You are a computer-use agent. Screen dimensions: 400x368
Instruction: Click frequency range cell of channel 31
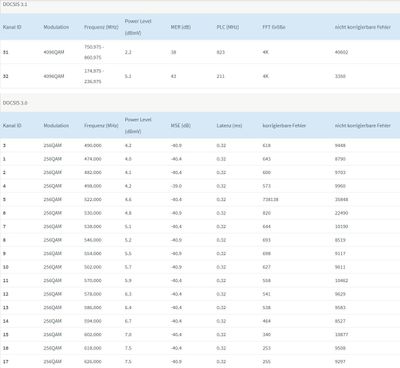94,52
